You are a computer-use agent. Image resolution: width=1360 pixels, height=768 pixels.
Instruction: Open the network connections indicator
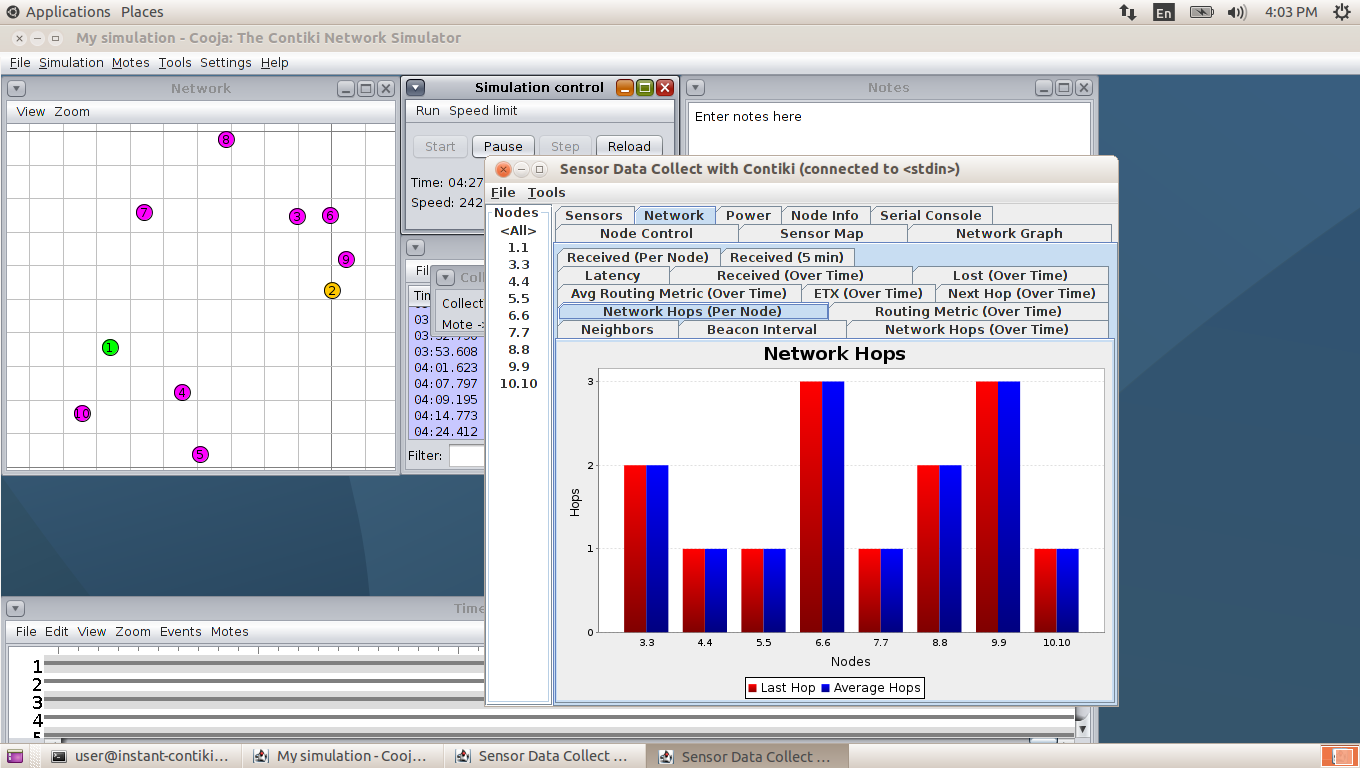coord(1127,12)
